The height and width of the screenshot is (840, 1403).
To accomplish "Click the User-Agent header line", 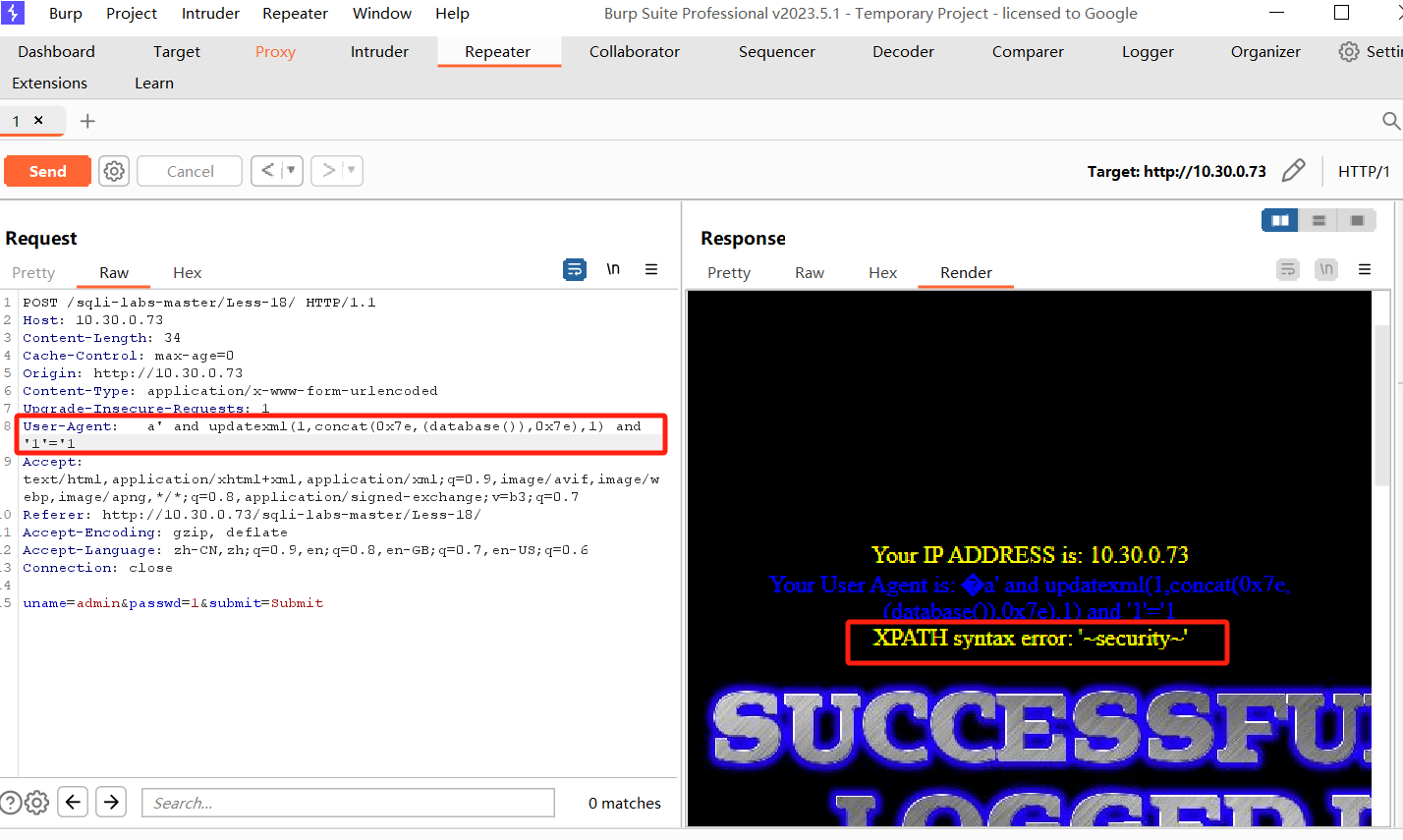I will click(x=342, y=434).
